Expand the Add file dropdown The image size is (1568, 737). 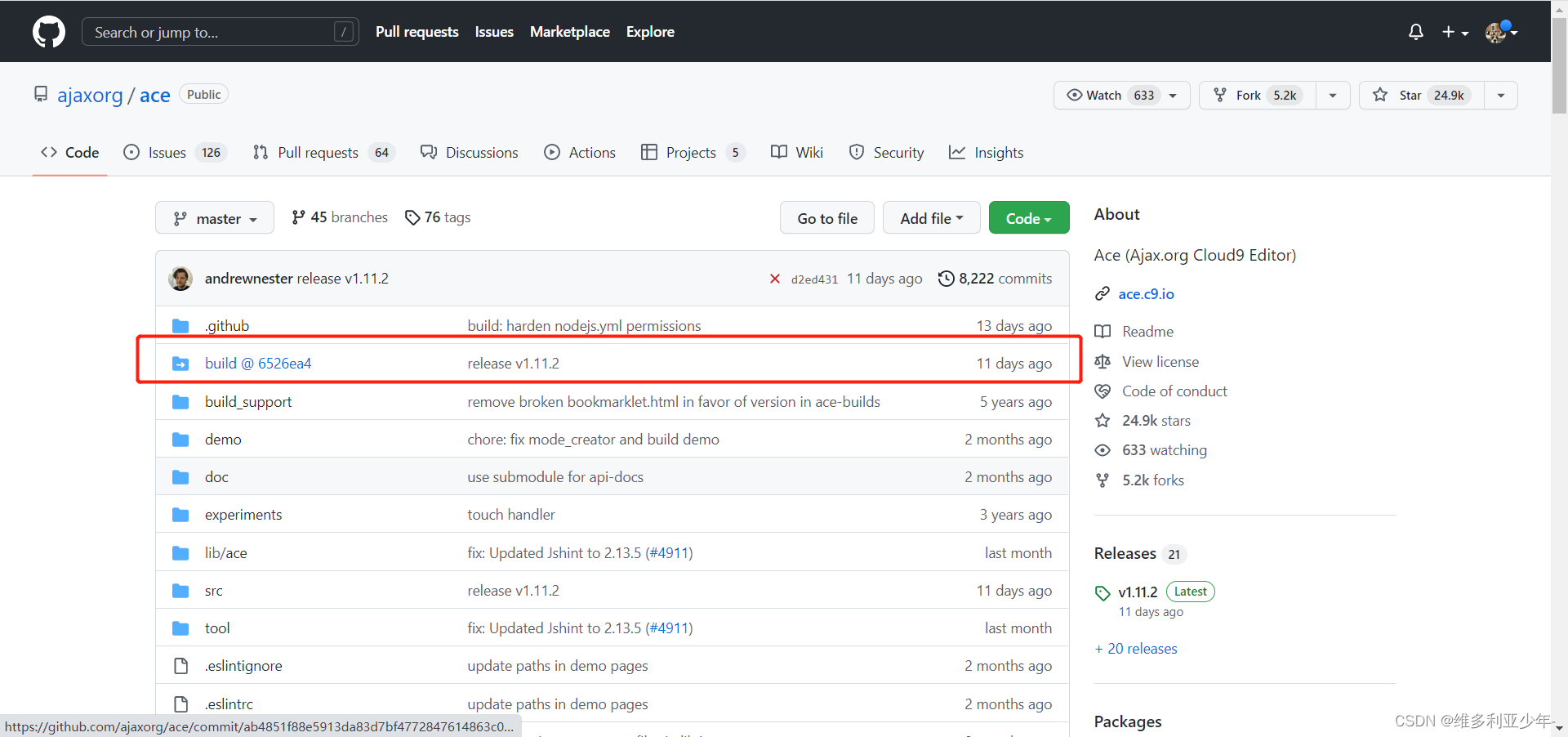point(931,217)
